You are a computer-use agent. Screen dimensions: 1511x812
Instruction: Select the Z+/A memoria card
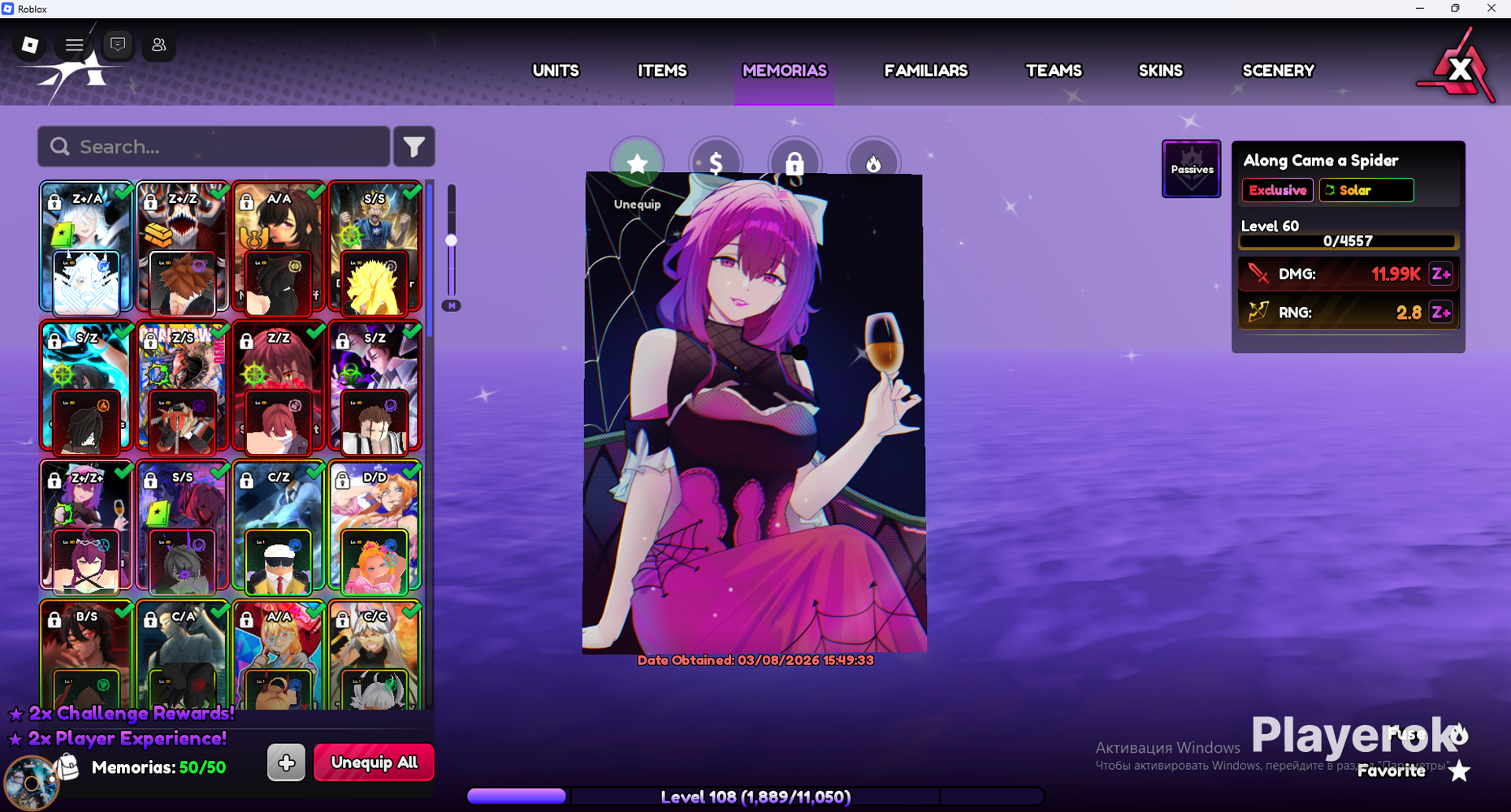86,248
